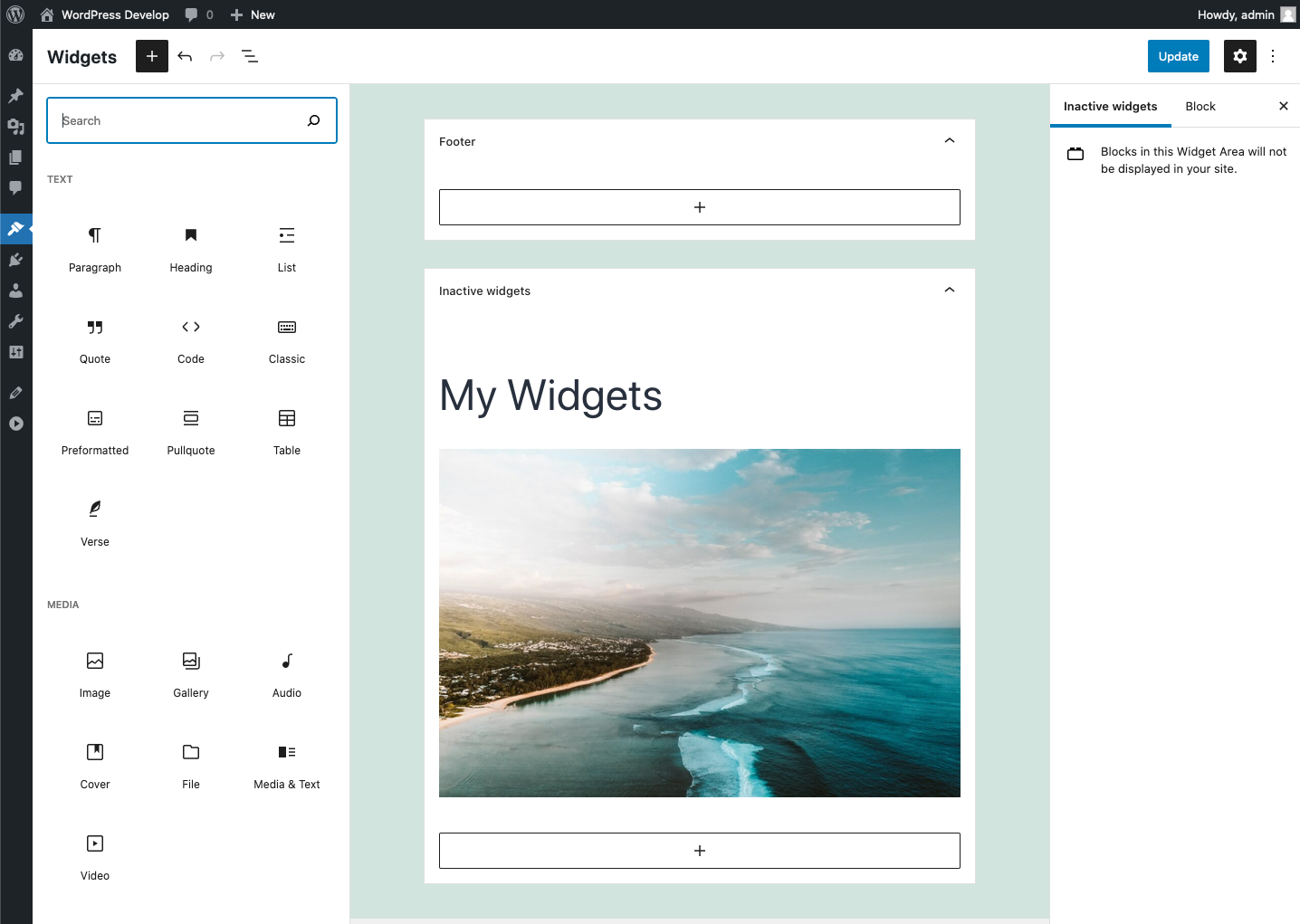Insert a Pullquote block
1300x924 pixels.
pyautogui.click(x=191, y=432)
